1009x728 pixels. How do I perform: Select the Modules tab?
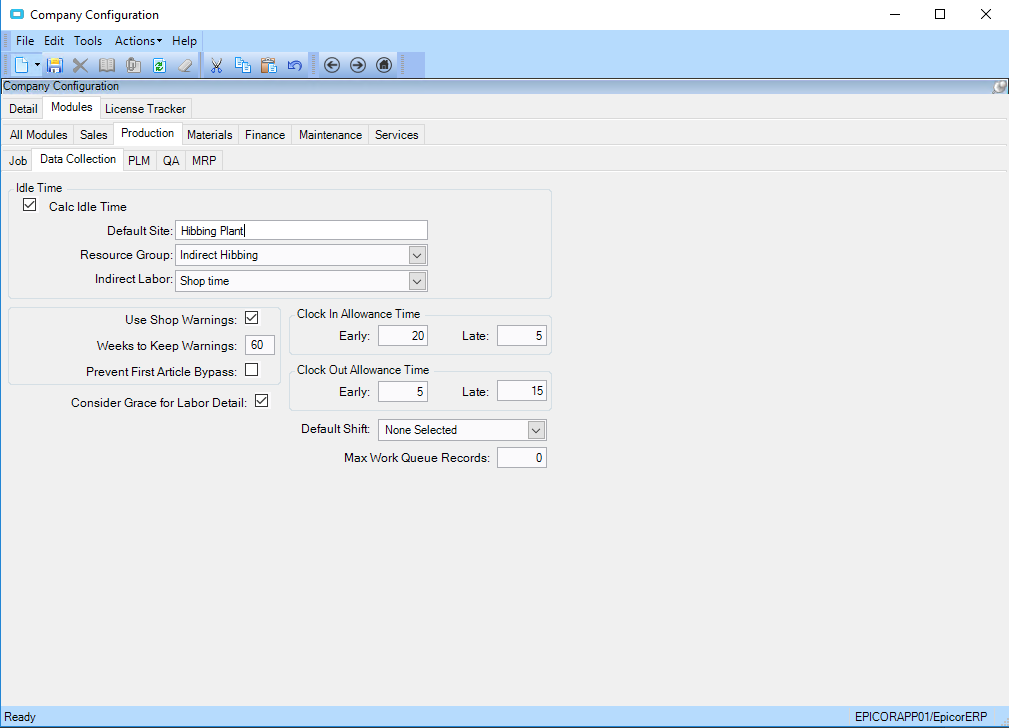(x=71, y=107)
